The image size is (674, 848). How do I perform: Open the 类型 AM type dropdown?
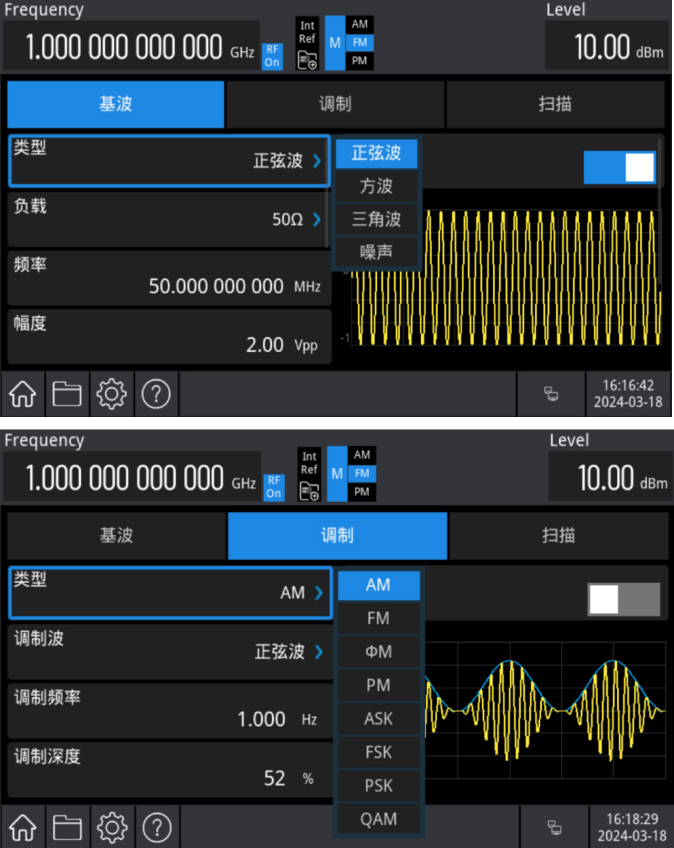pos(169,592)
